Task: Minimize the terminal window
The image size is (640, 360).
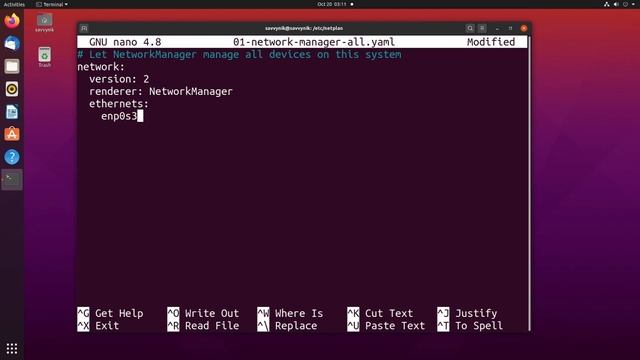Action: pos(497,29)
